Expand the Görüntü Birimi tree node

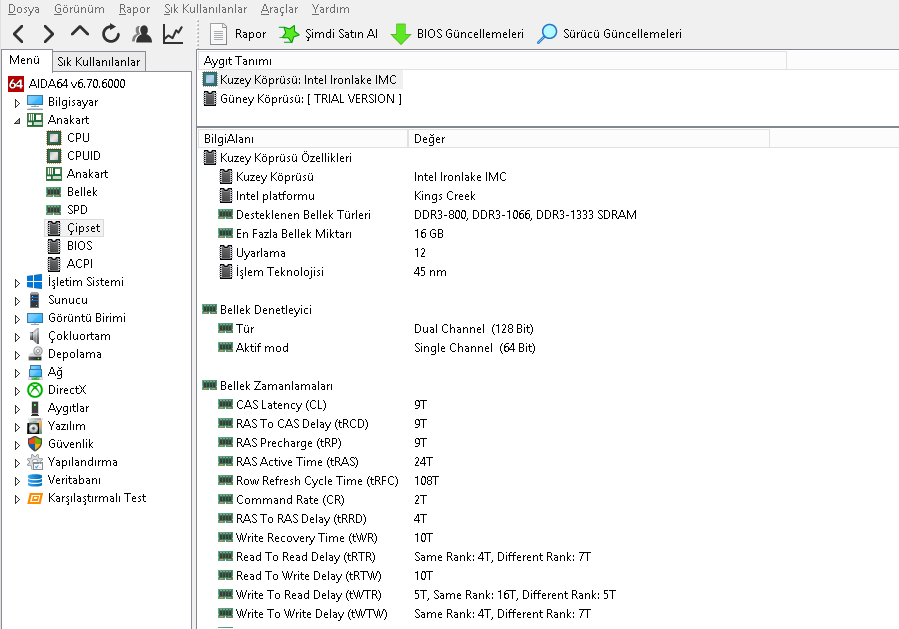pos(17,319)
